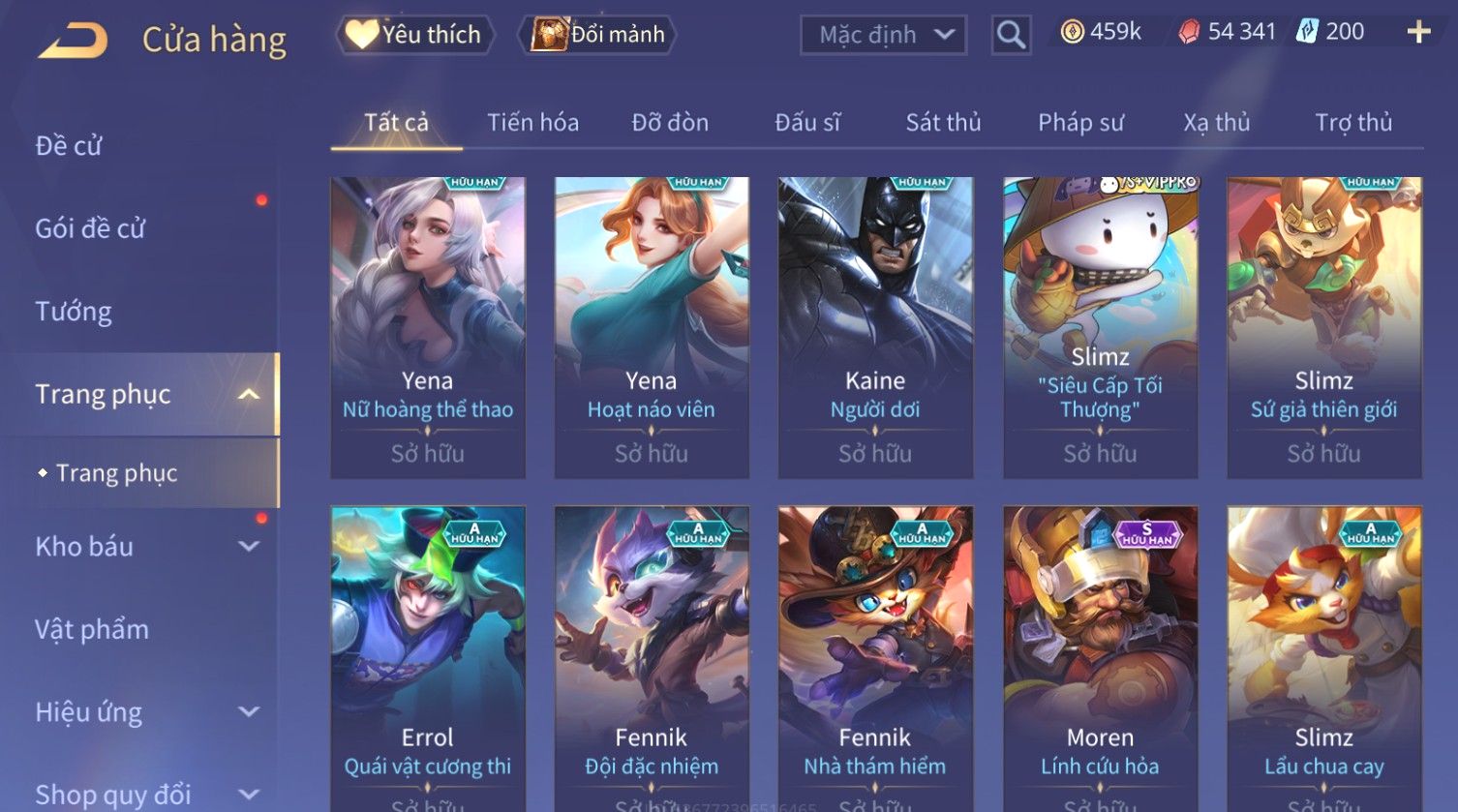Click the blue voucher currency icon

click(1307, 32)
